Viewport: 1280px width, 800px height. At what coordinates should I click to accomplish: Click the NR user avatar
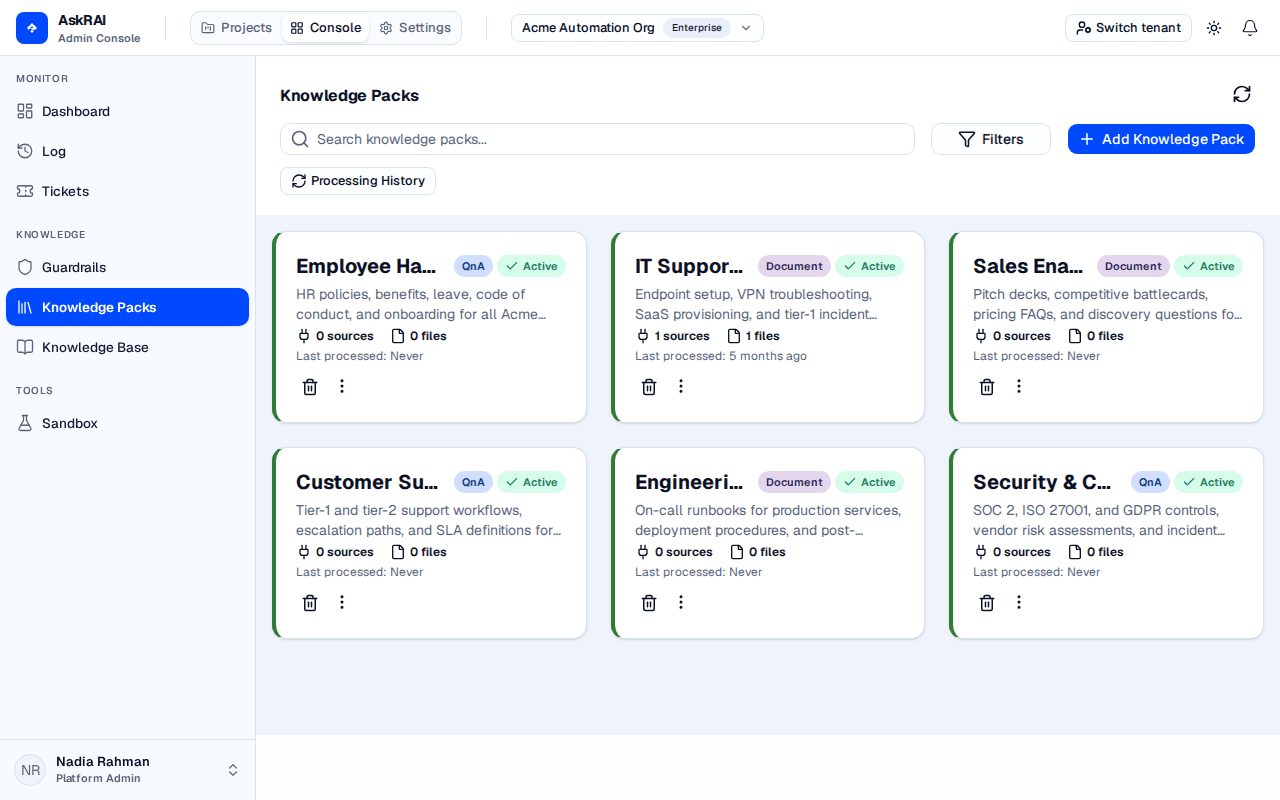[30, 770]
